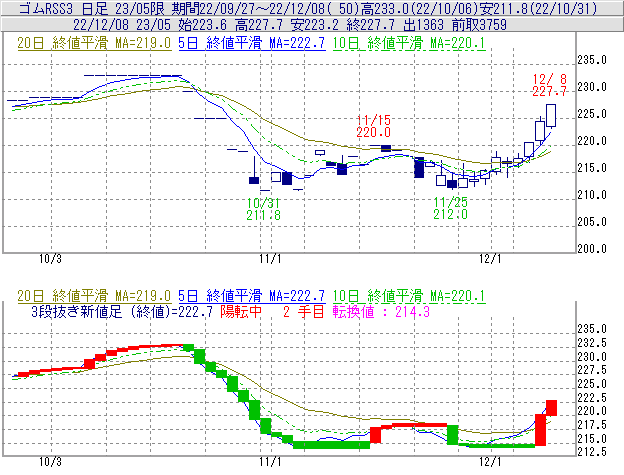The image size is (624, 475).
Task: Click the 11/1 date label under lower chart
Action: (270, 462)
